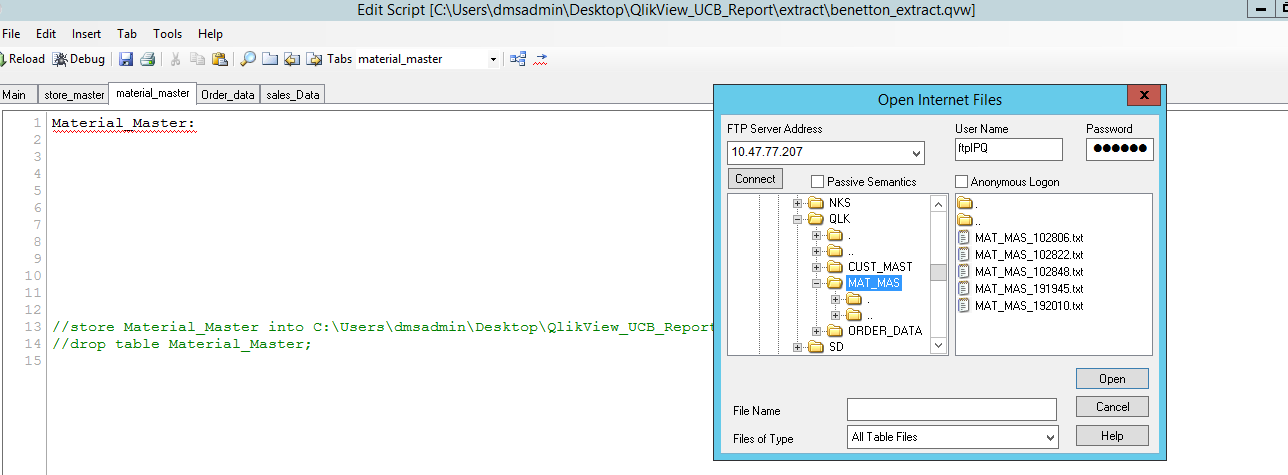Image resolution: width=1288 pixels, height=475 pixels.
Task: Collapse the MAT_MAS folder node
Action: pyautogui.click(x=817, y=283)
